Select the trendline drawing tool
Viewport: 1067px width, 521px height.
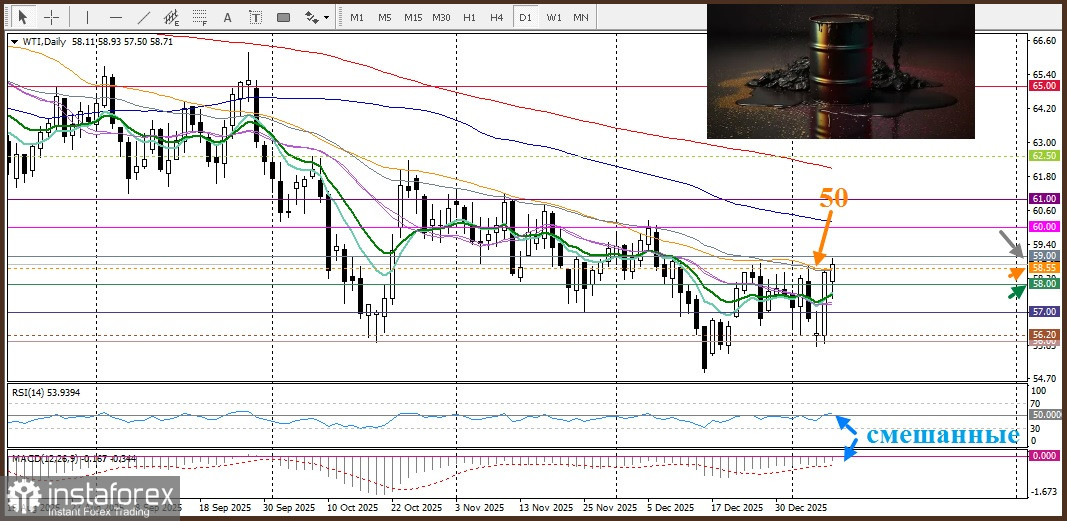143,16
